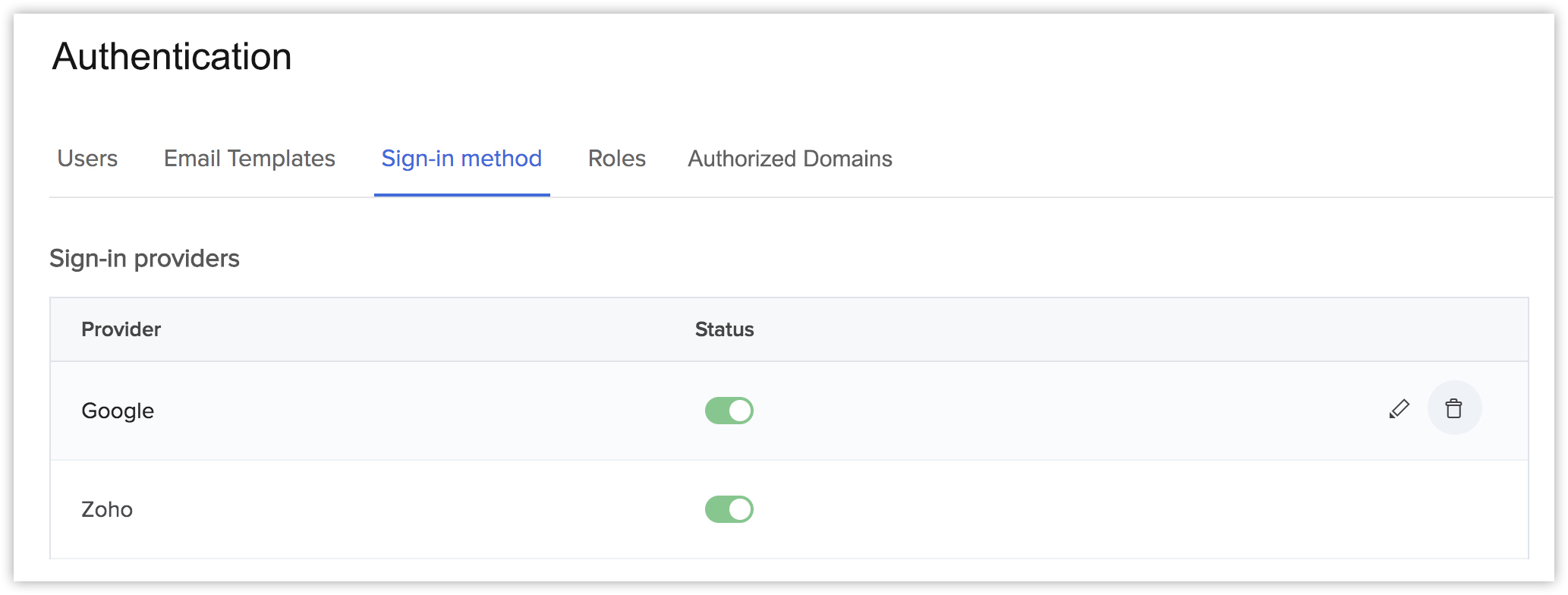Select the Google provider name
The height and width of the screenshot is (595, 1568).
tap(118, 411)
